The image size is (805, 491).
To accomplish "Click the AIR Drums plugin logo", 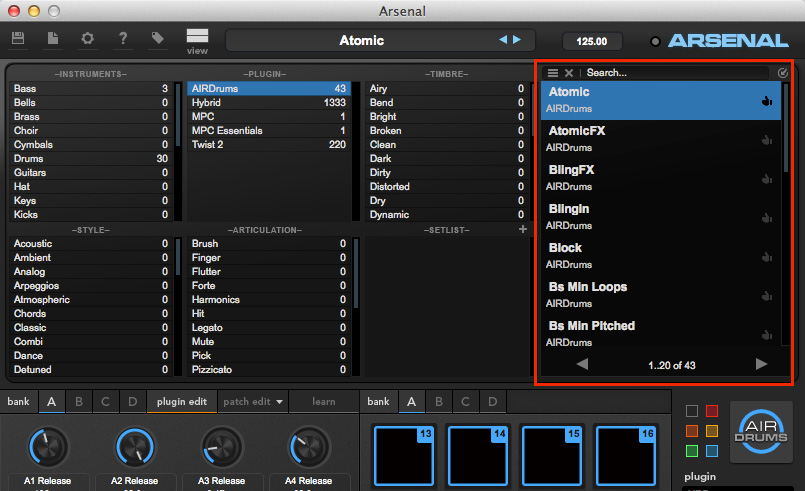I will tap(760, 431).
